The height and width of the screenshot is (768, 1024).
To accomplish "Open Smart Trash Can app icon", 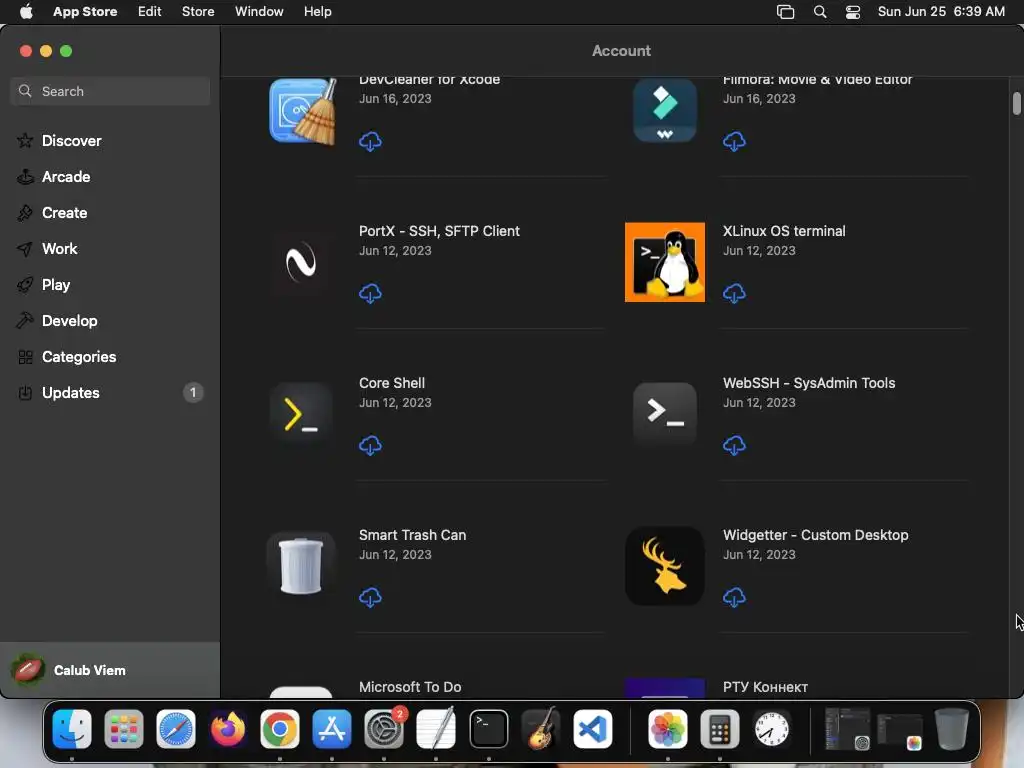I will [x=301, y=566].
